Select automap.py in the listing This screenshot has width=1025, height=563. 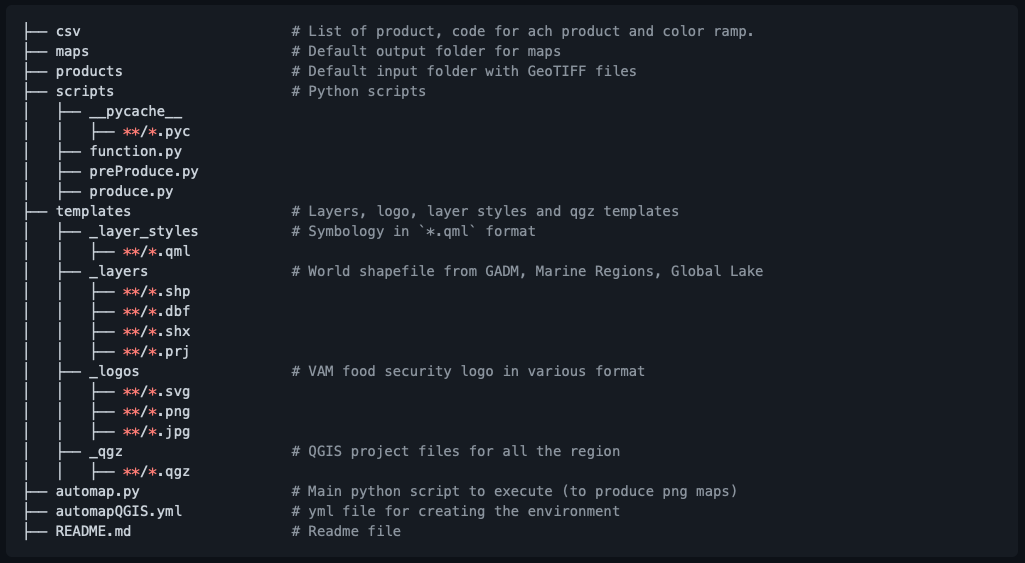coord(97,491)
